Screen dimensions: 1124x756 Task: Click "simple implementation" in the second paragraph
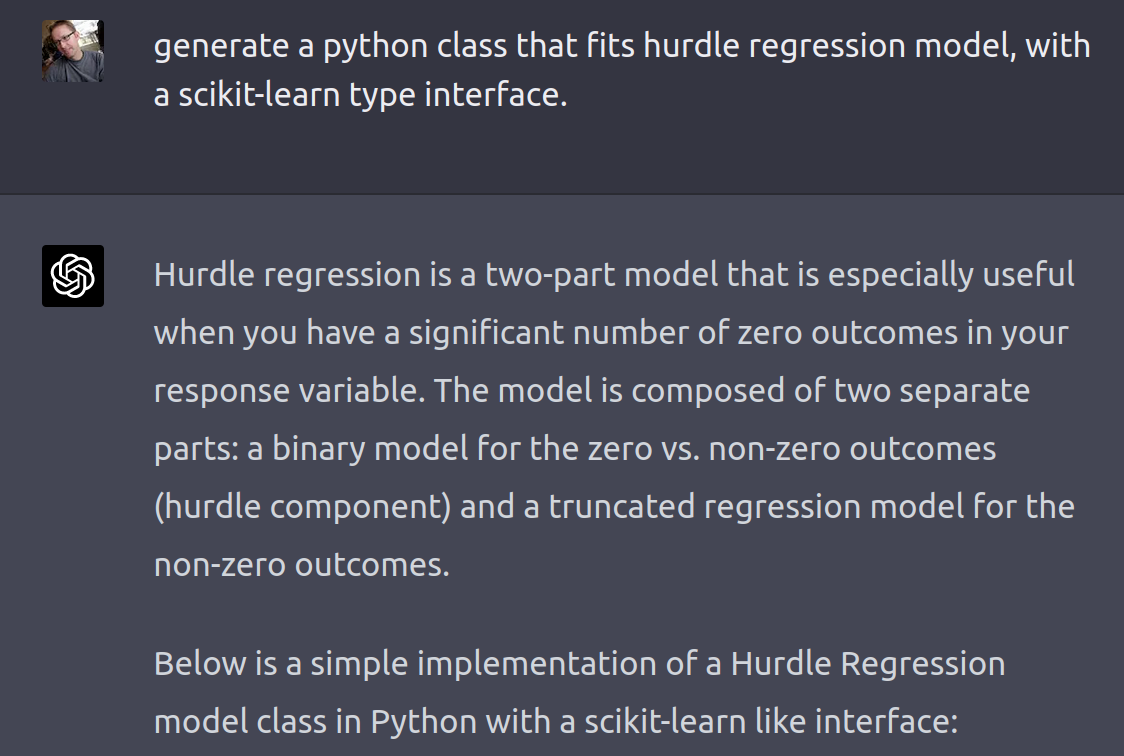point(492,663)
